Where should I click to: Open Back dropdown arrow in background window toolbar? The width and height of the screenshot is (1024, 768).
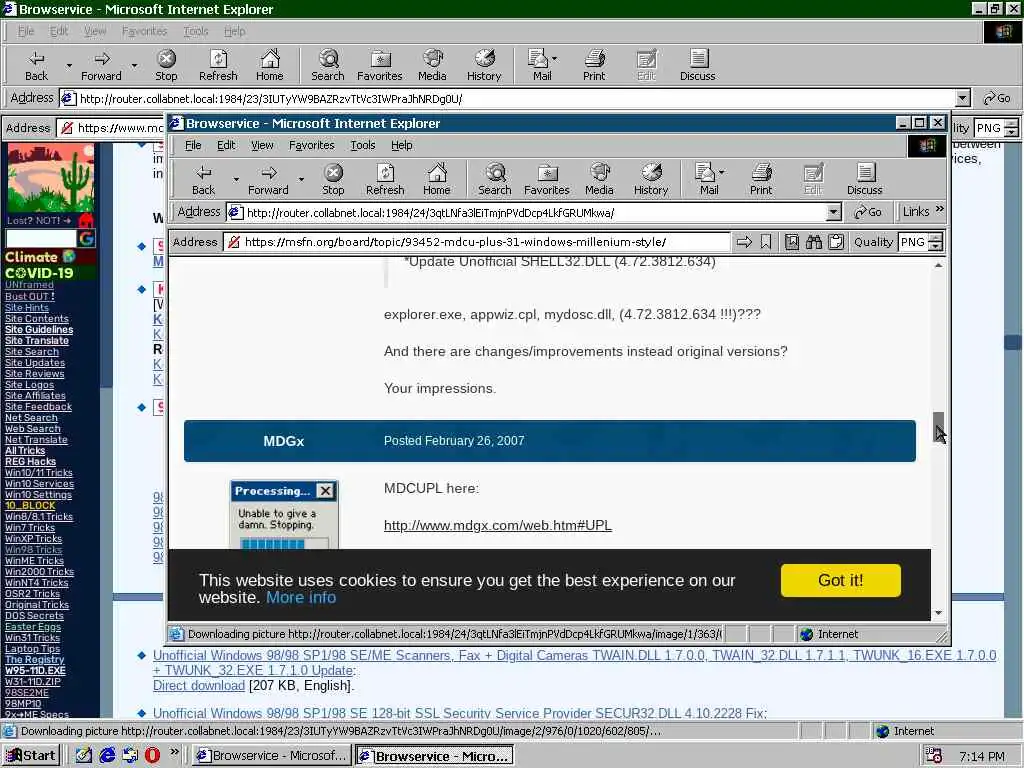[x=69, y=65]
